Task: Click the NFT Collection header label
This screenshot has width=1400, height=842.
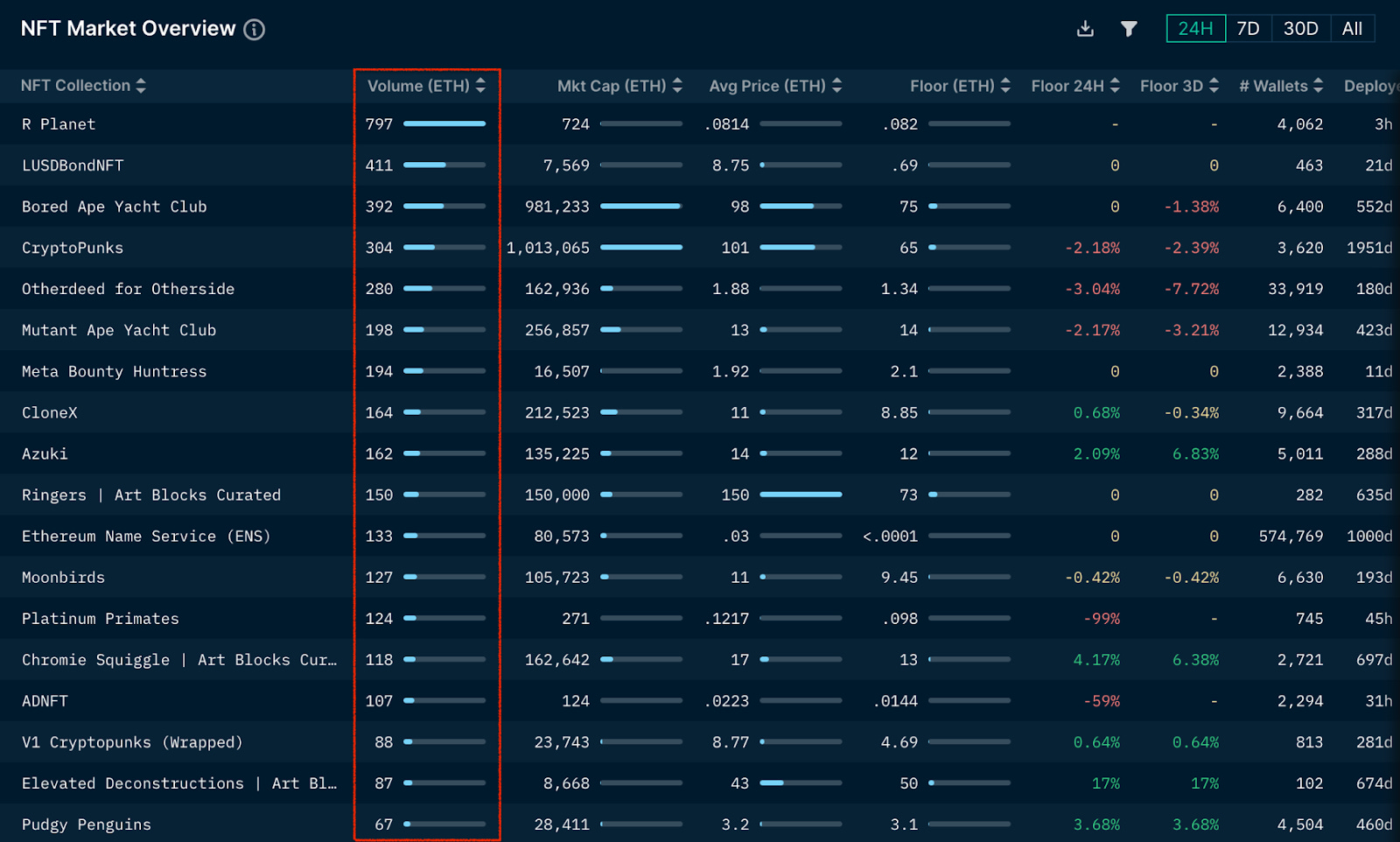Action: tap(75, 86)
